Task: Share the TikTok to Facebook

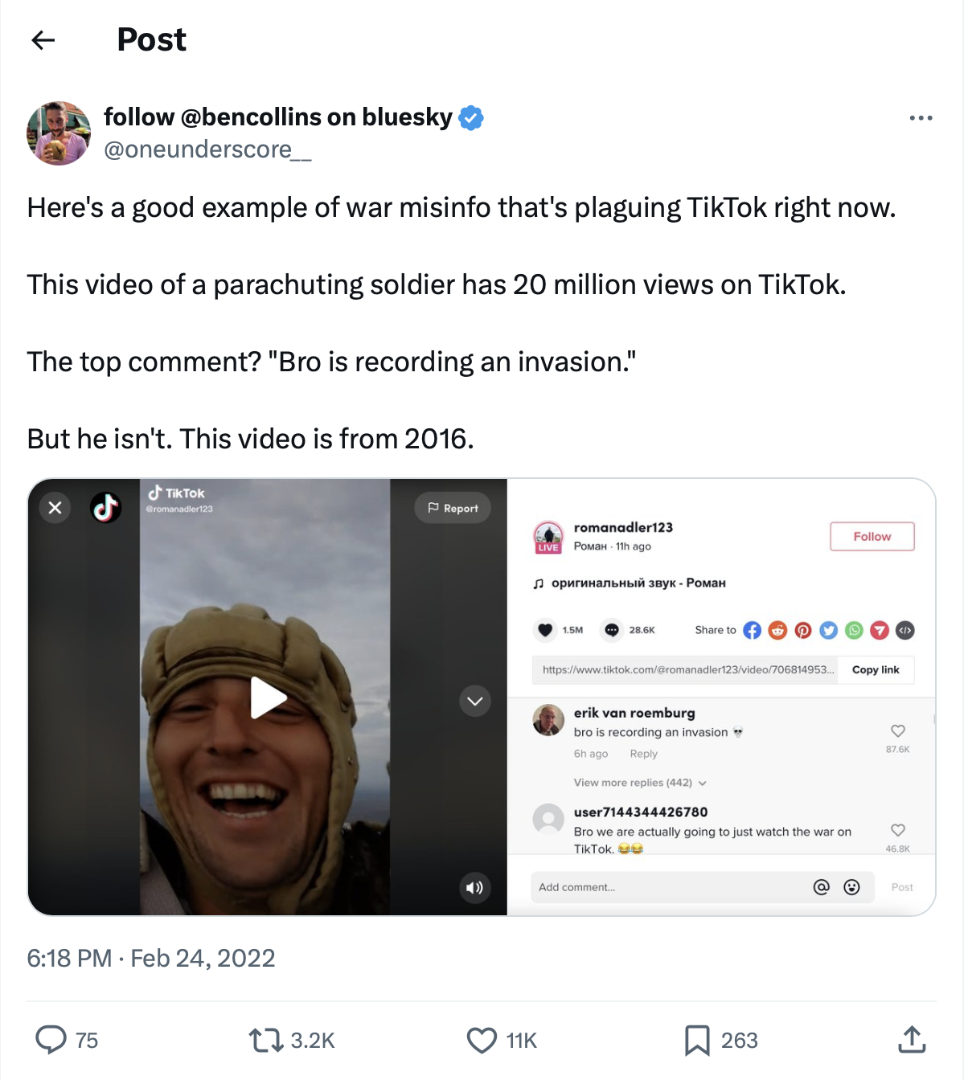Action: tap(752, 630)
